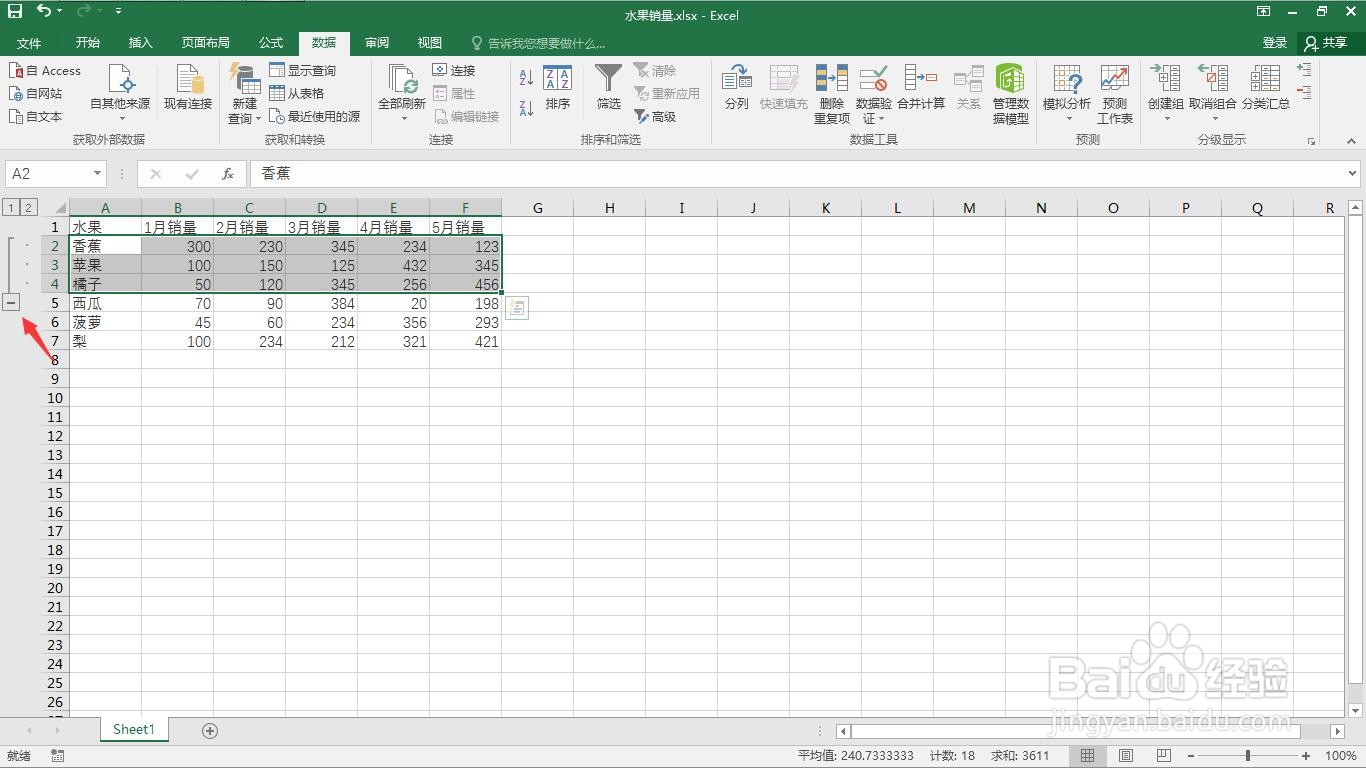Switch to Home (开始) tab

click(x=88, y=43)
